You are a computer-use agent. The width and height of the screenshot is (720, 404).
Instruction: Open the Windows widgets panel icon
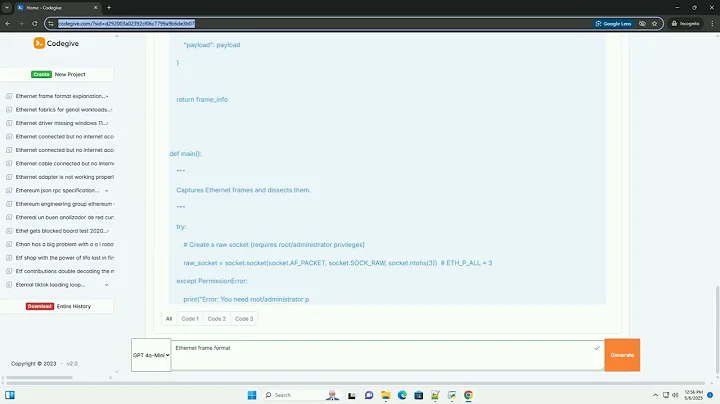coord(10,395)
